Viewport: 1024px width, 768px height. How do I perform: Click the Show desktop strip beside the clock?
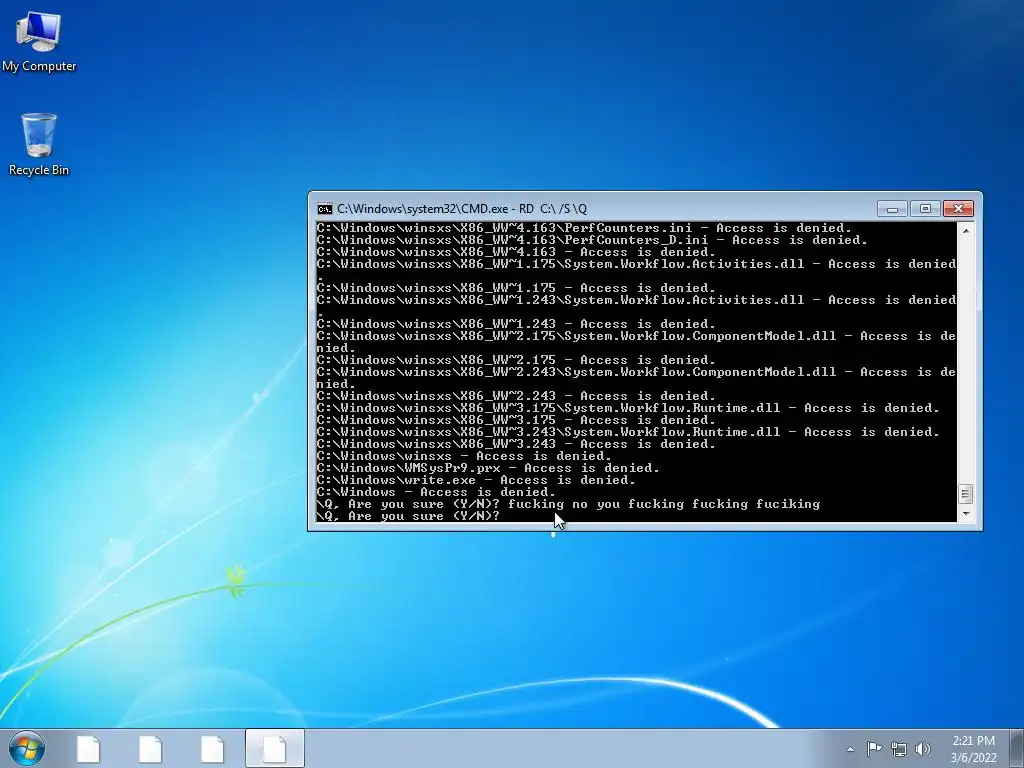[1017, 748]
